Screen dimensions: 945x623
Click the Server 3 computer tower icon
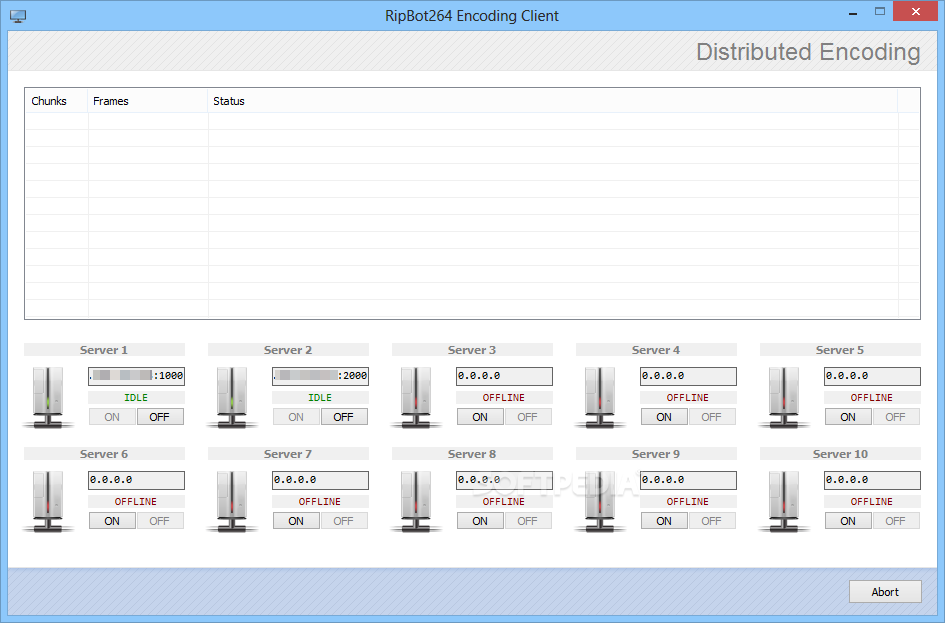pos(416,398)
